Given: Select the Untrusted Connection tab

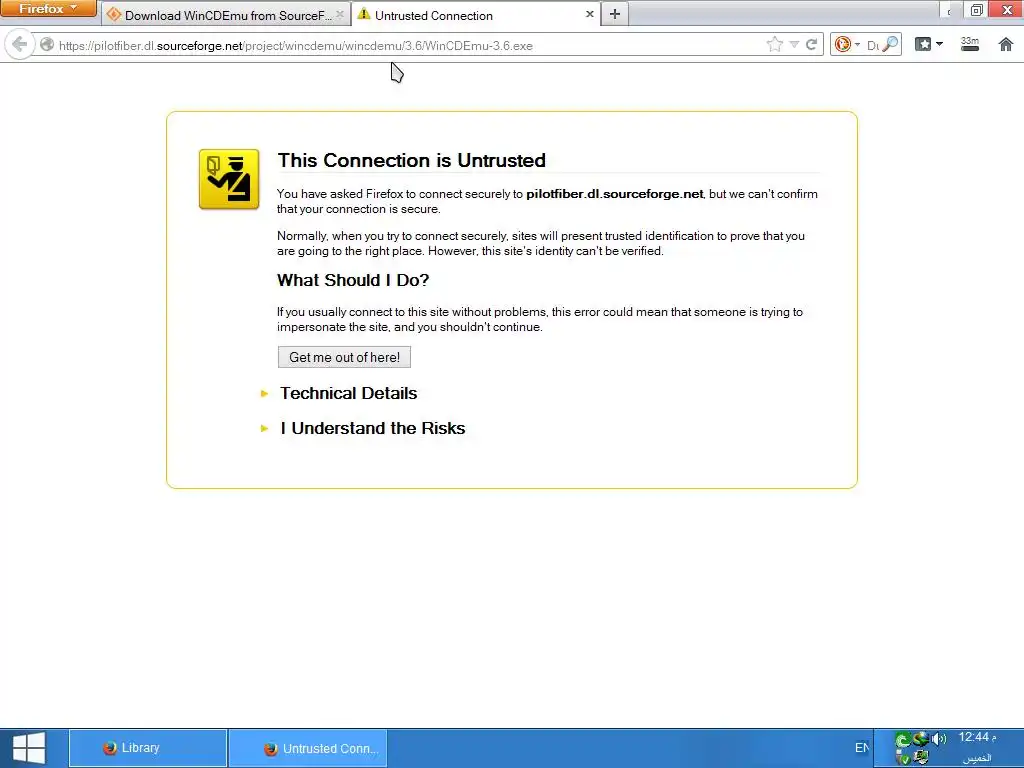Looking at the screenshot, I should coord(475,15).
